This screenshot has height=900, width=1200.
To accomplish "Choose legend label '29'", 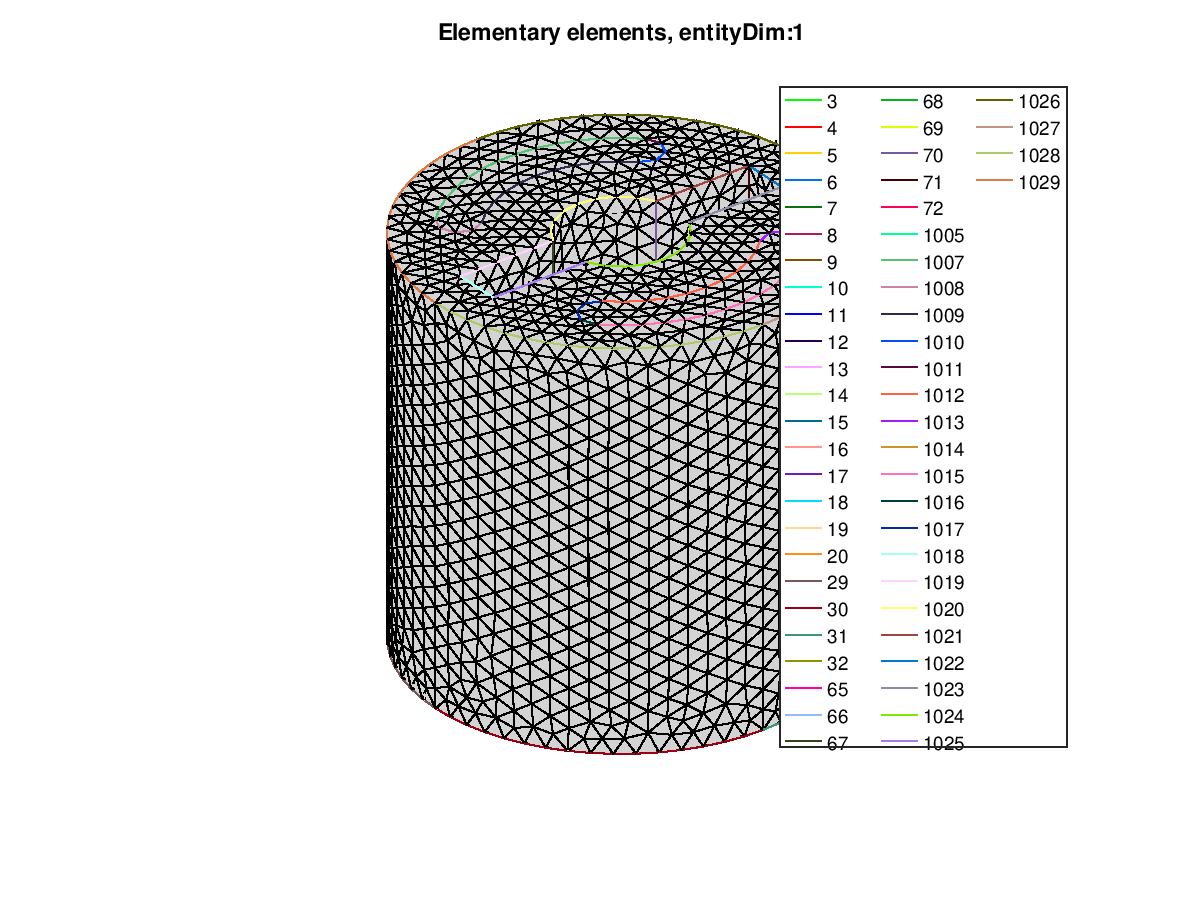I will point(838,583).
